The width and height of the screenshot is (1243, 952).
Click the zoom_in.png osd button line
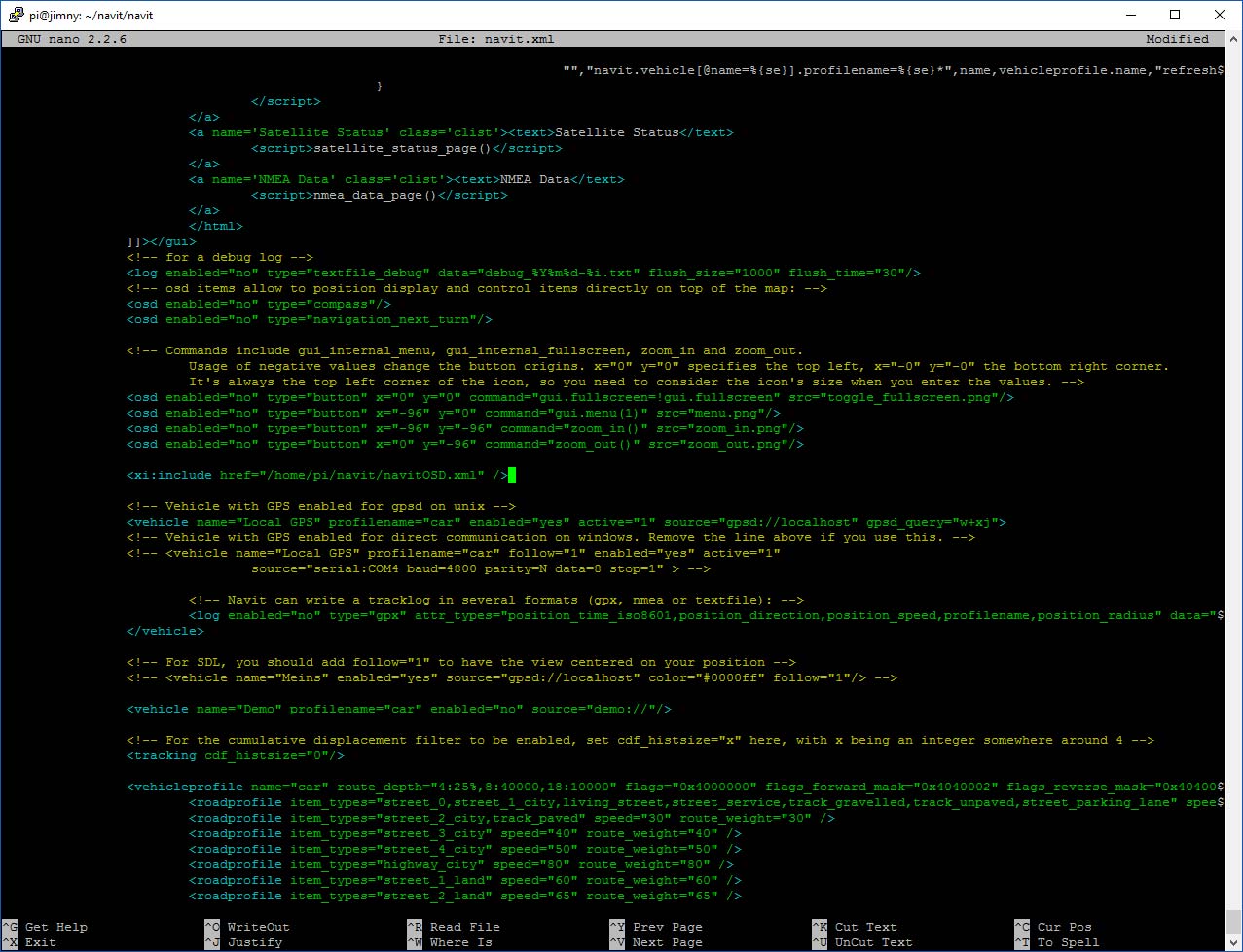(x=465, y=428)
